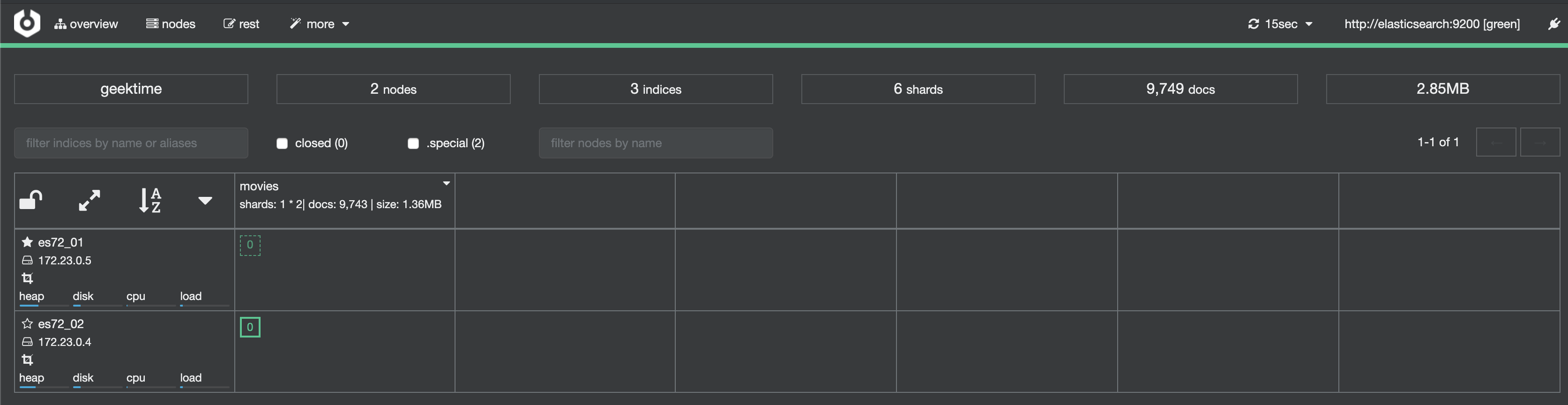Image resolution: width=1568 pixels, height=405 pixels.
Task: Focus the filter indices by name field
Action: point(131,143)
